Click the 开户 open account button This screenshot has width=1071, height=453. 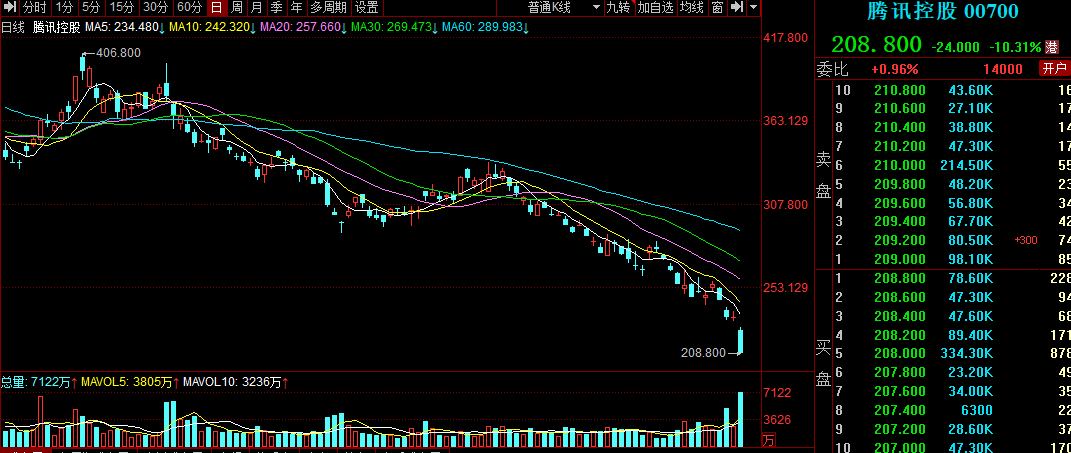pyautogui.click(x=1054, y=68)
